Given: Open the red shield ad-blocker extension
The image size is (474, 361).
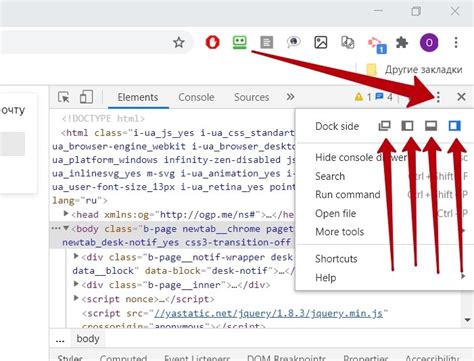Looking at the screenshot, I should pos(213,42).
